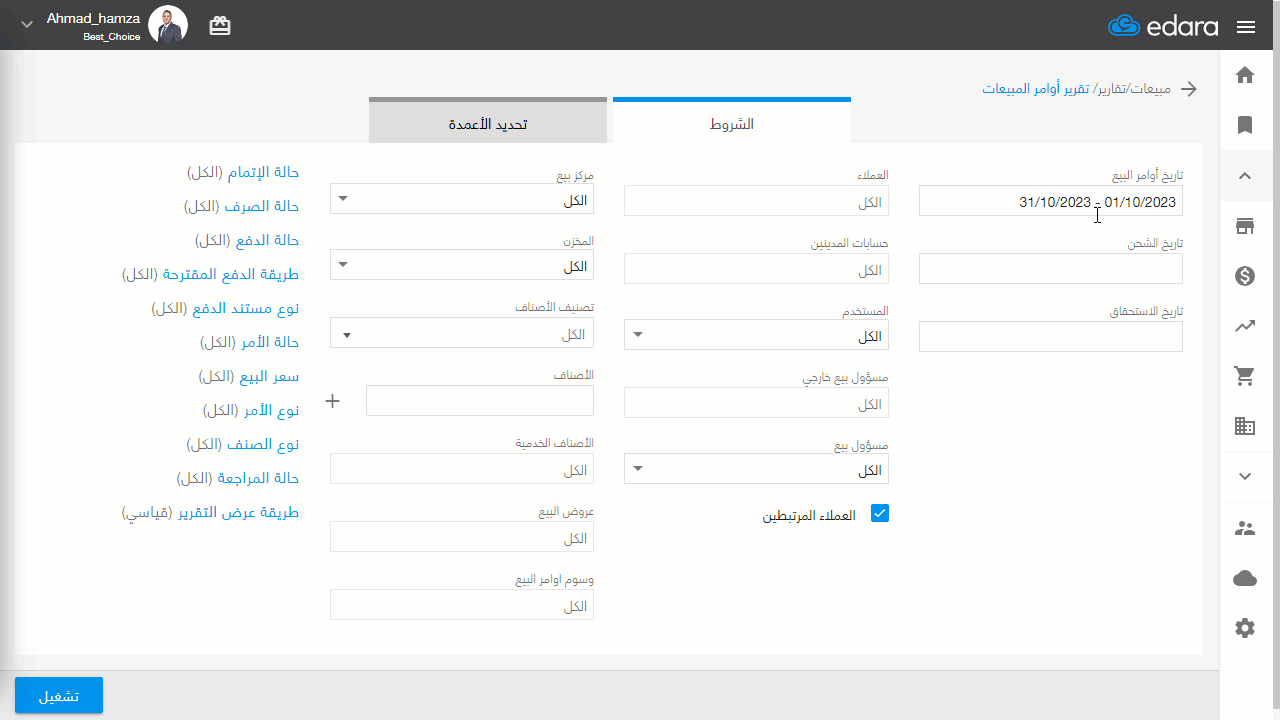1280x720 pixels.
Task: Open the store icon in sidebar
Action: [x=1245, y=226]
